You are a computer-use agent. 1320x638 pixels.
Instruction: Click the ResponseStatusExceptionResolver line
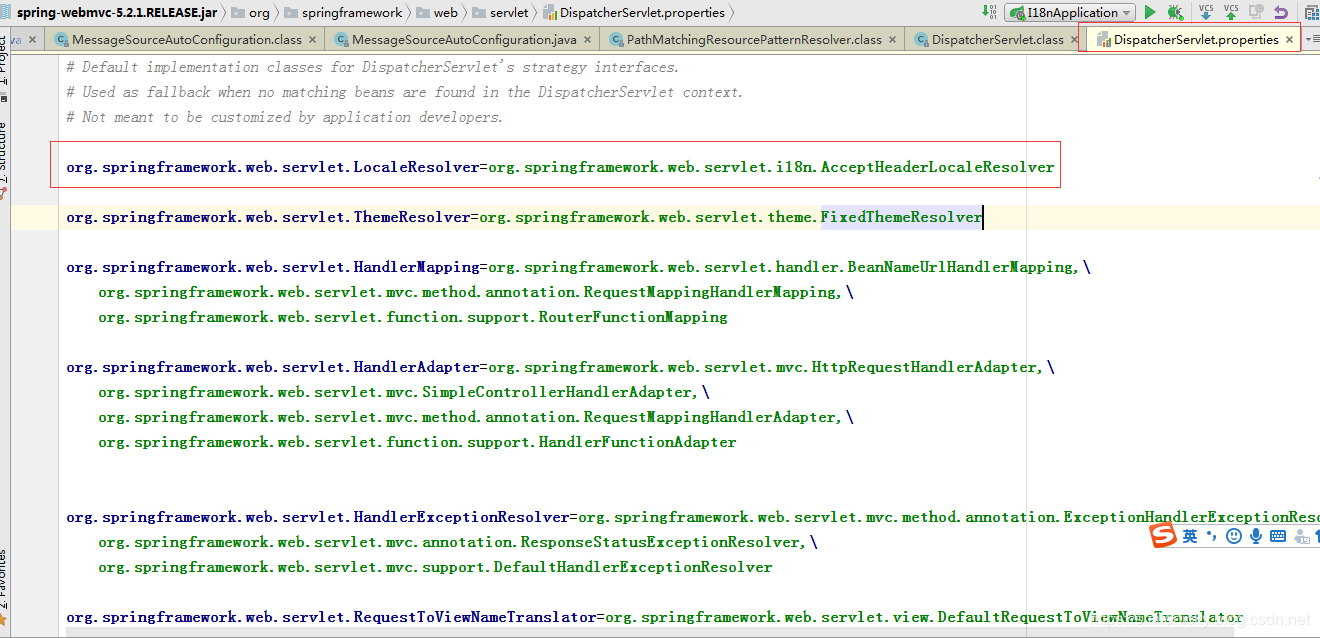pos(458,542)
